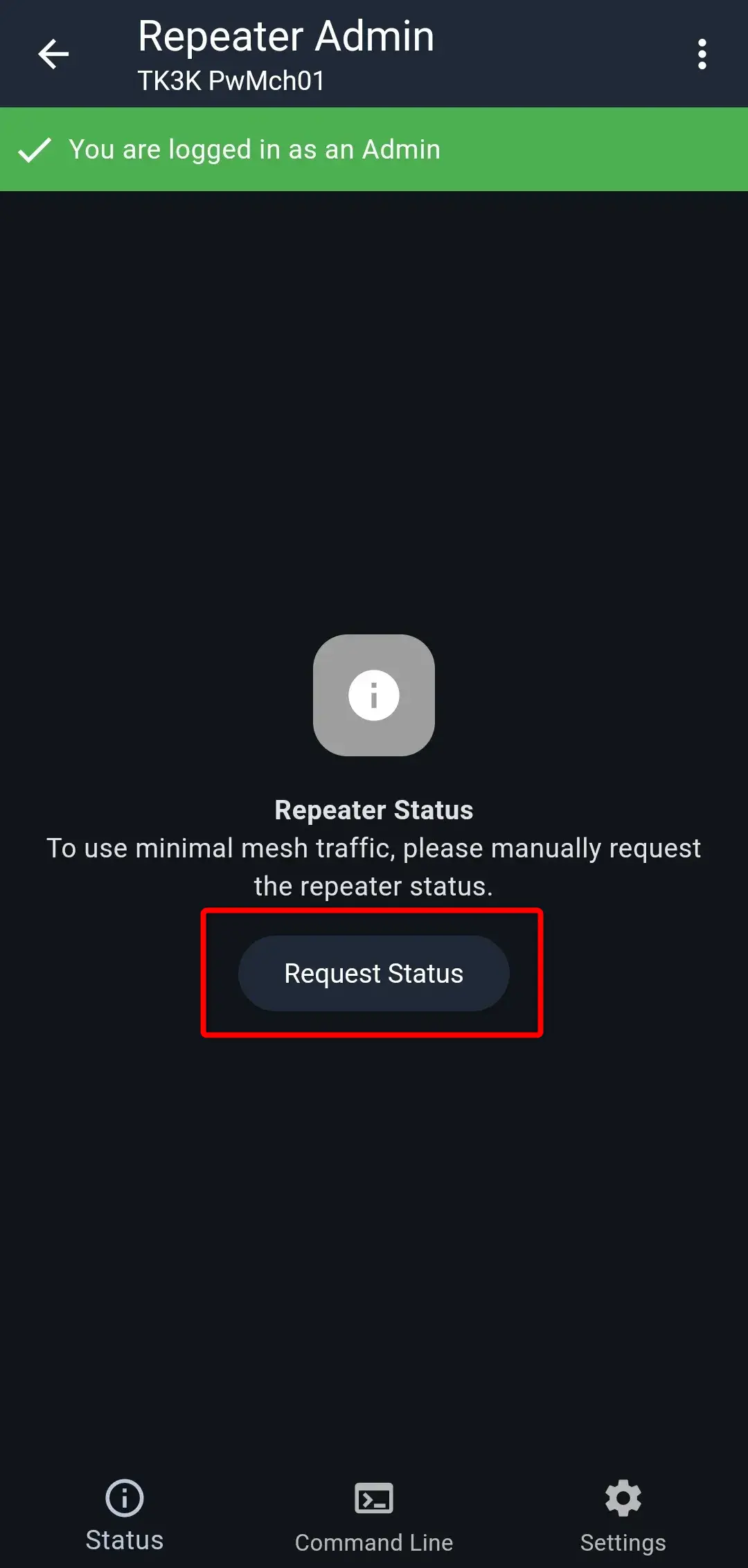Go back using the arrow icon

pos(53,54)
